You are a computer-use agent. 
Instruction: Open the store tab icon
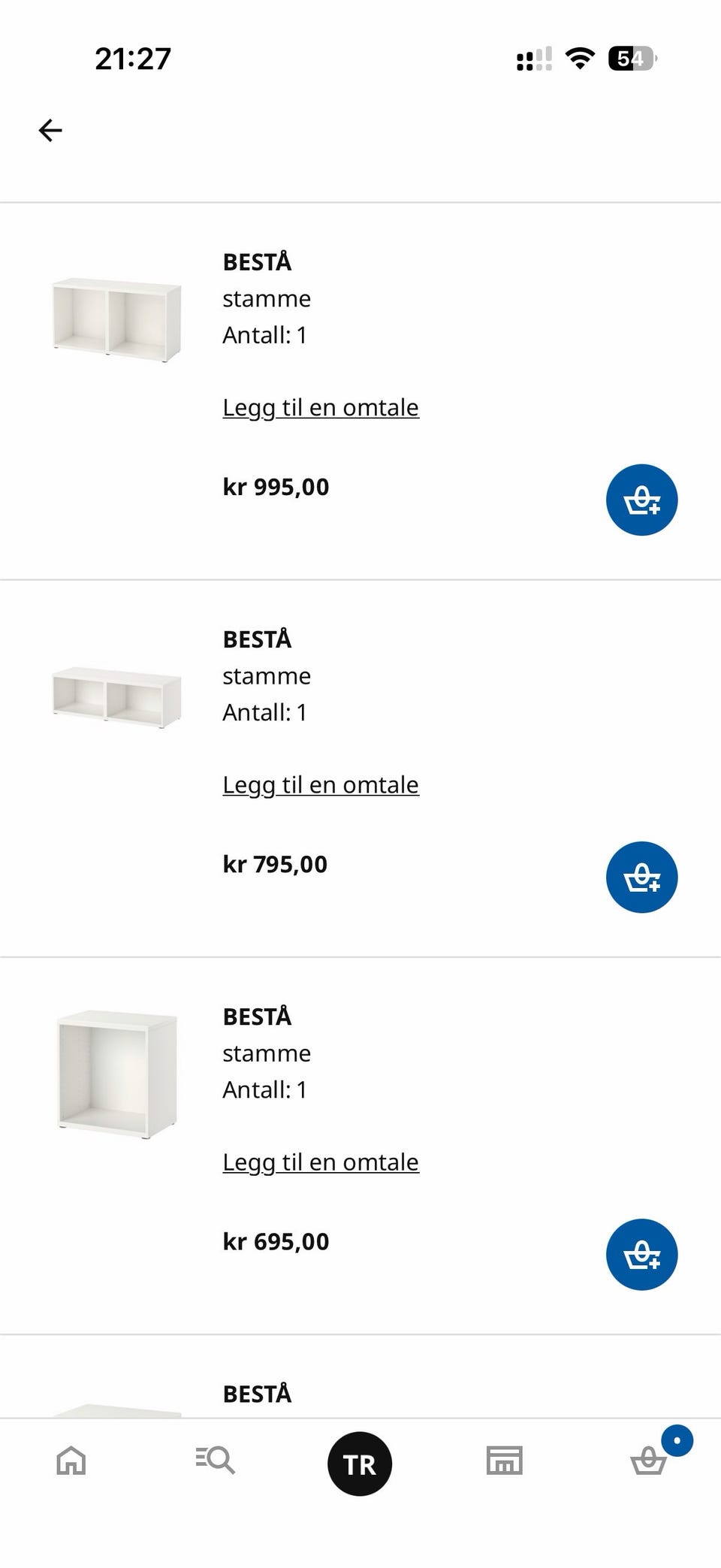pyautogui.click(x=504, y=1461)
